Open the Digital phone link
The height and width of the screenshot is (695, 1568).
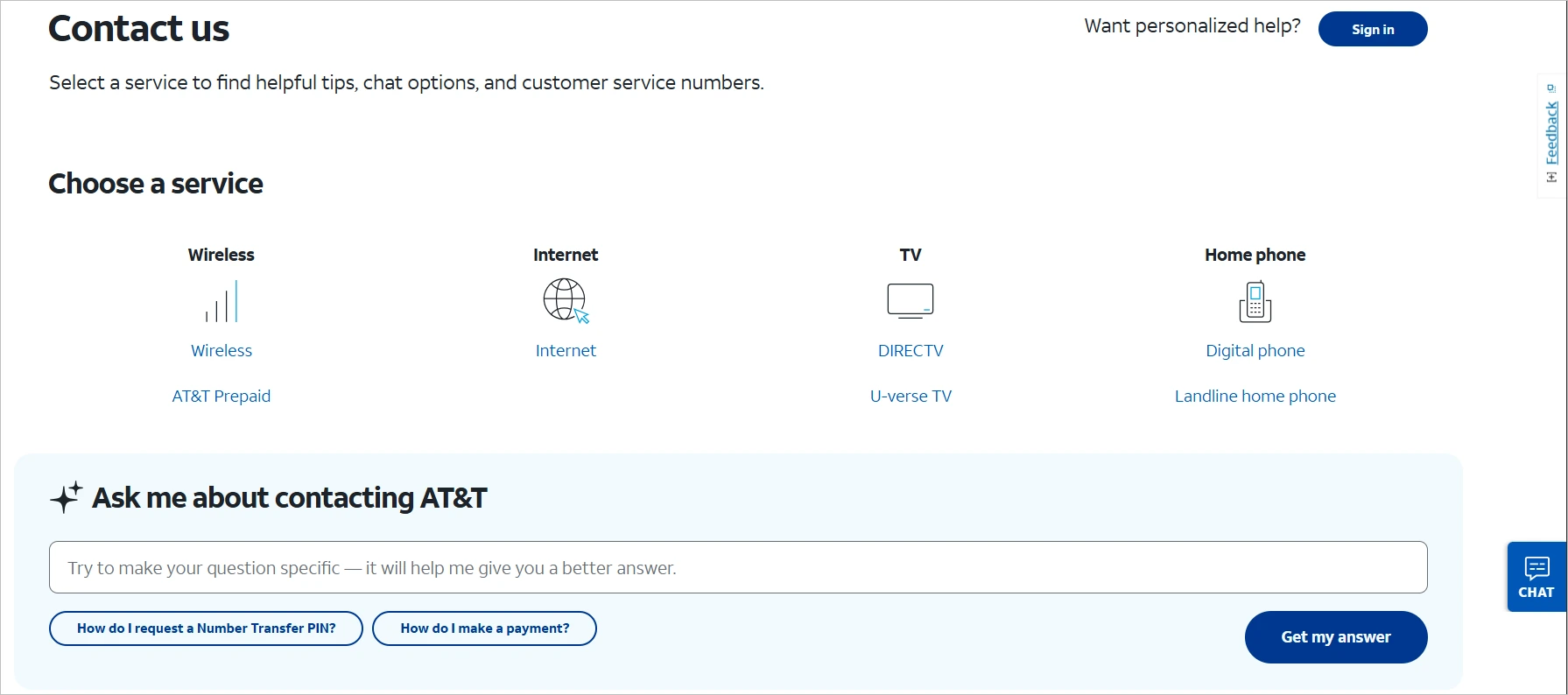(x=1255, y=350)
